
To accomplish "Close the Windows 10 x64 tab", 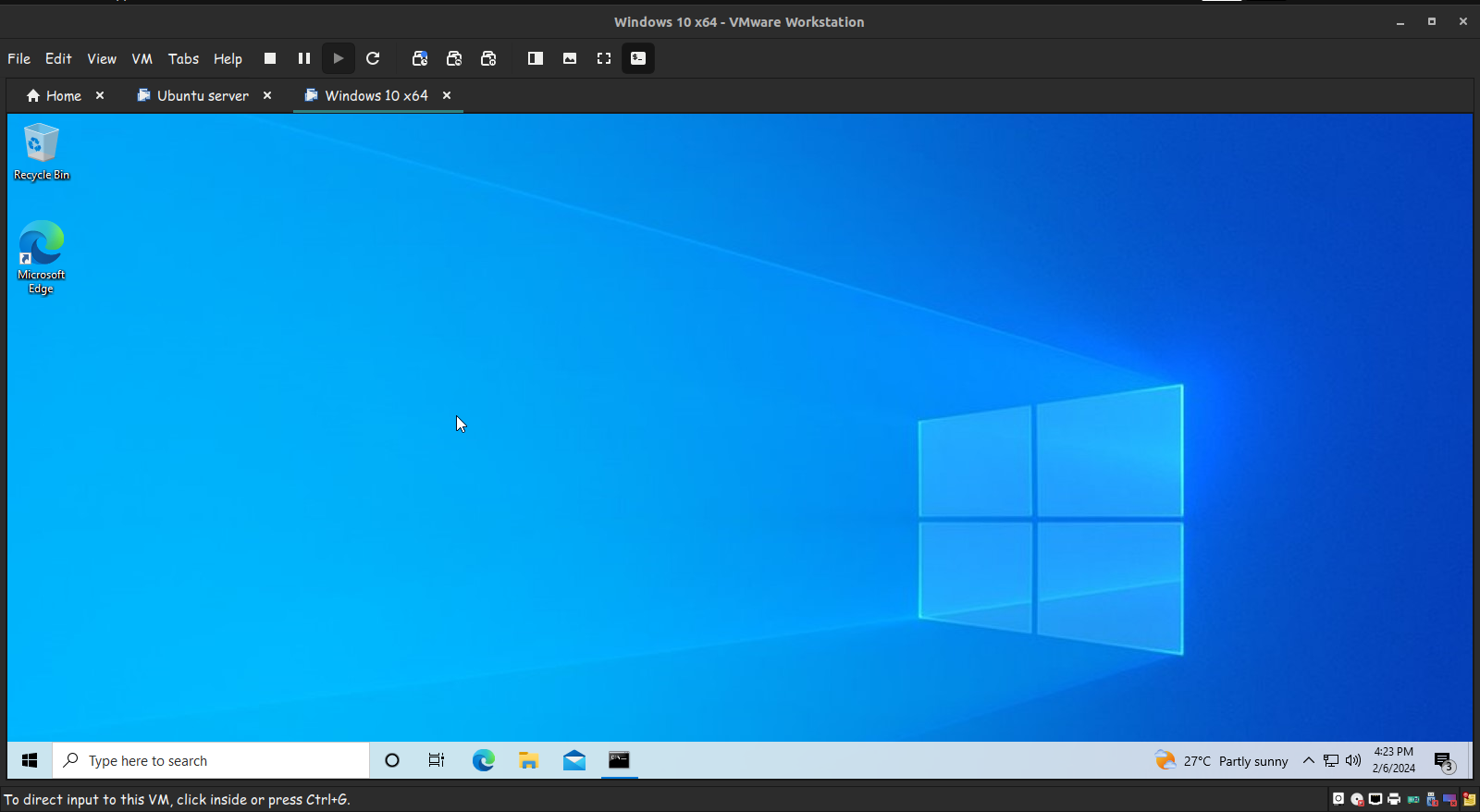I will (x=447, y=95).
